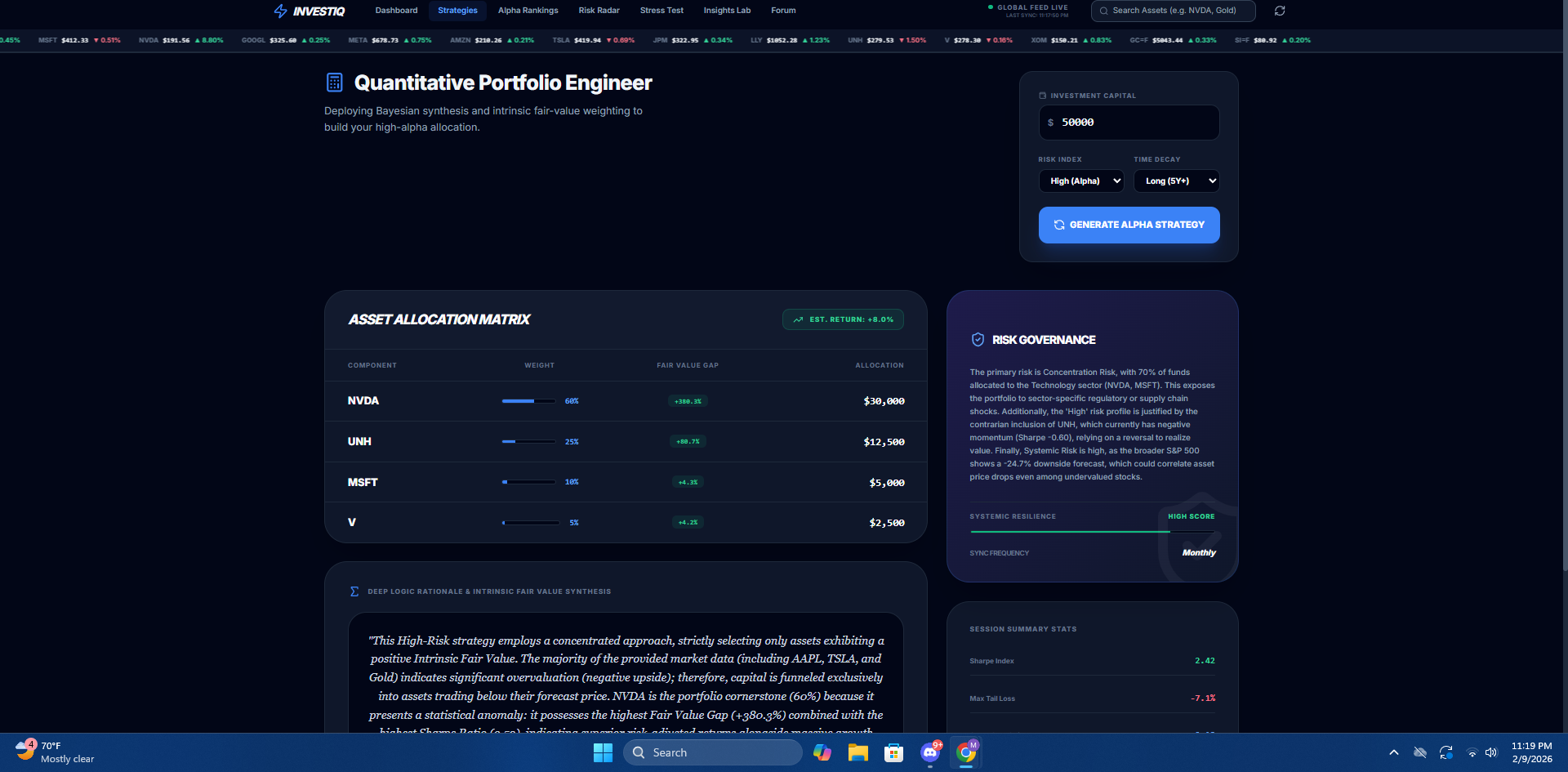
Task: Click the Sharpe Index value 2.42
Action: (1205, 661)
